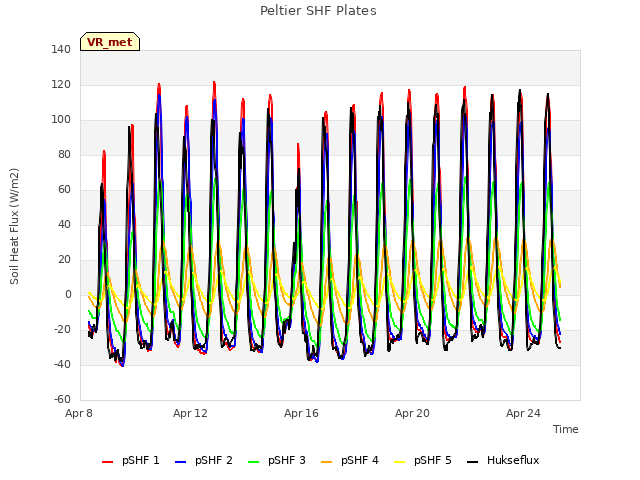640x480 pixels.
Task: Click the Peltier SHF Plates chart title
Action: click(x=318, y=11)
